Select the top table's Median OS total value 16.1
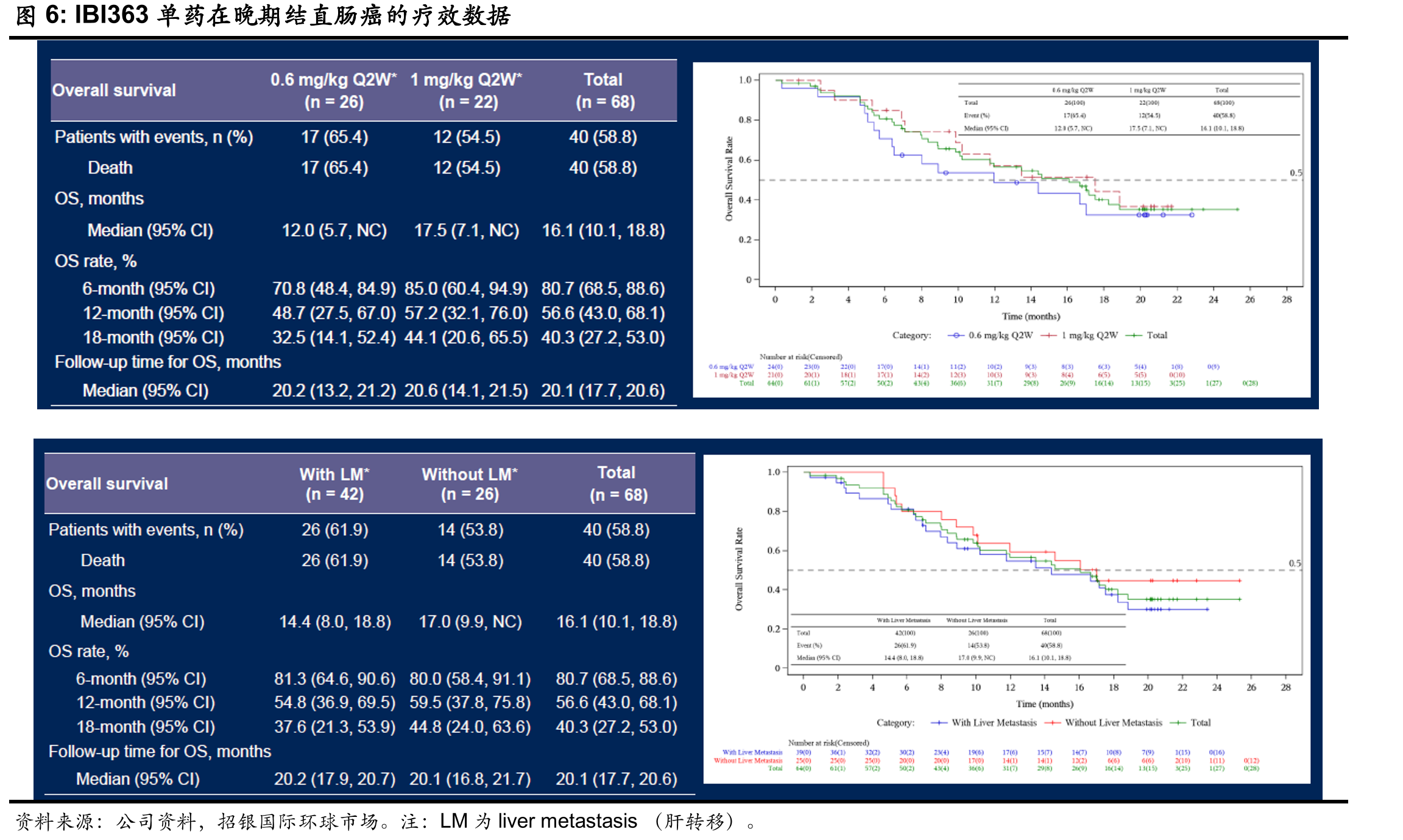 (604, 230)
